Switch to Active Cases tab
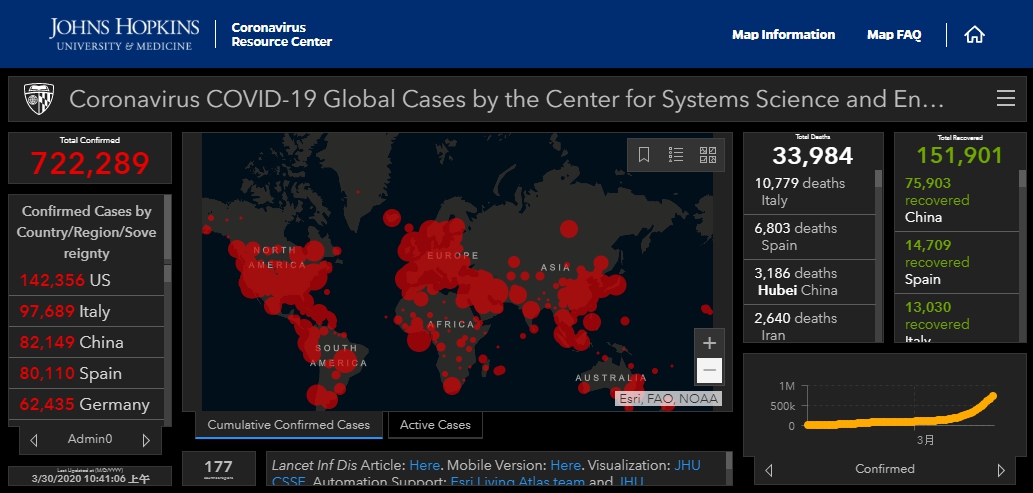This screenshot has height=493, width=1033. [435, 425]
